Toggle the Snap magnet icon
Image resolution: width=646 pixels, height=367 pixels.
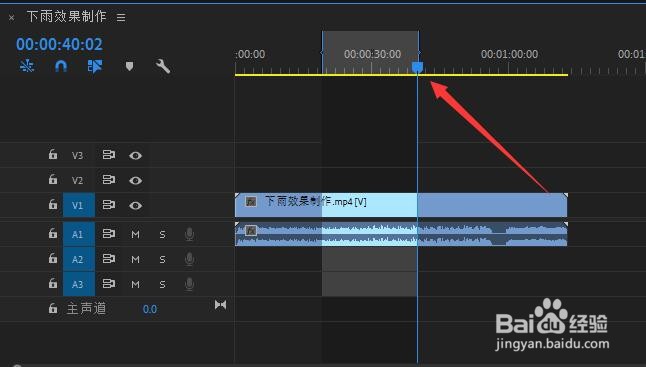click(61, 66)
